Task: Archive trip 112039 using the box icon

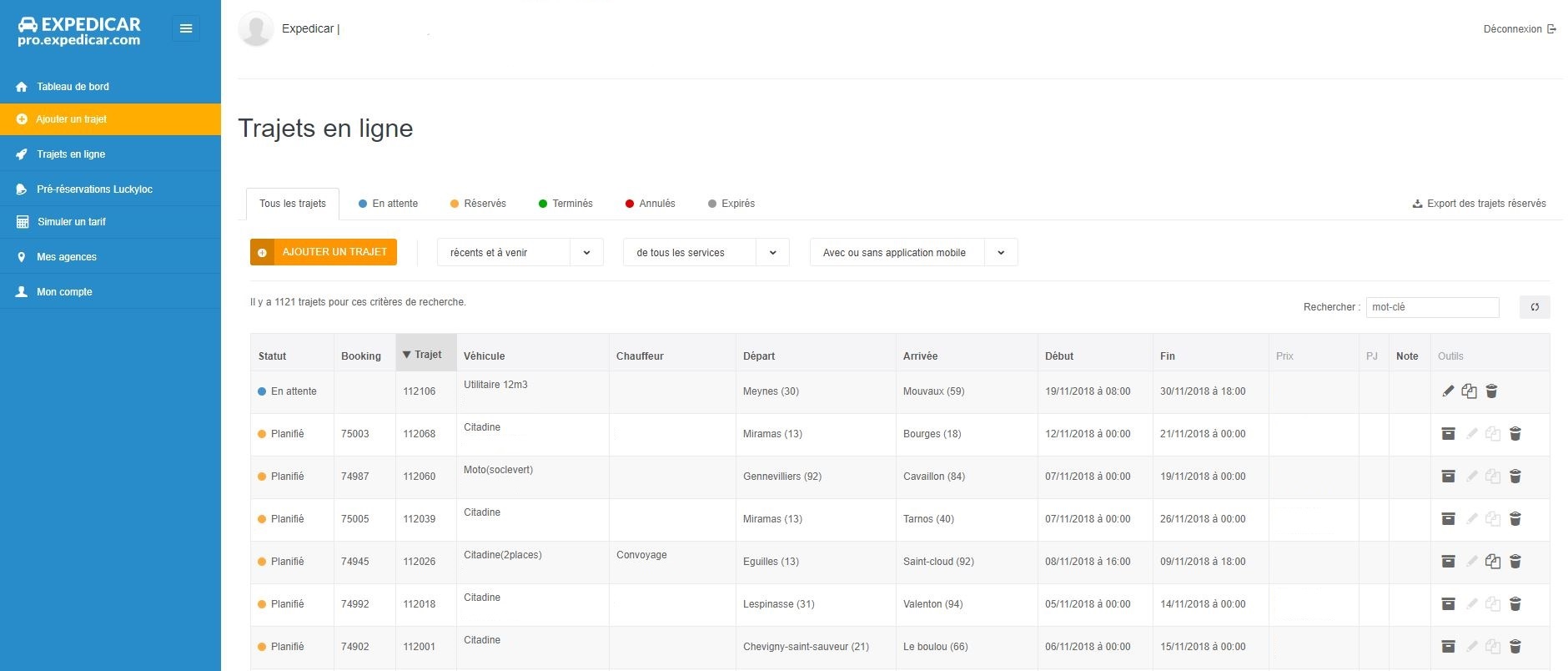Action: click(x=1449, y=519)
